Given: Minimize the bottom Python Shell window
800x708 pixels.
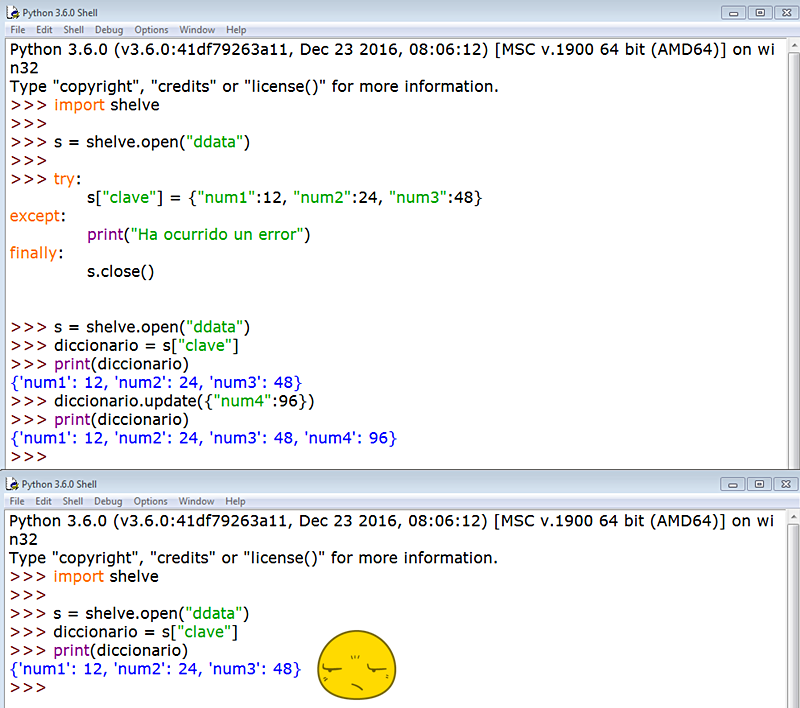Looking at the screenshot, I should coord(733,484).
